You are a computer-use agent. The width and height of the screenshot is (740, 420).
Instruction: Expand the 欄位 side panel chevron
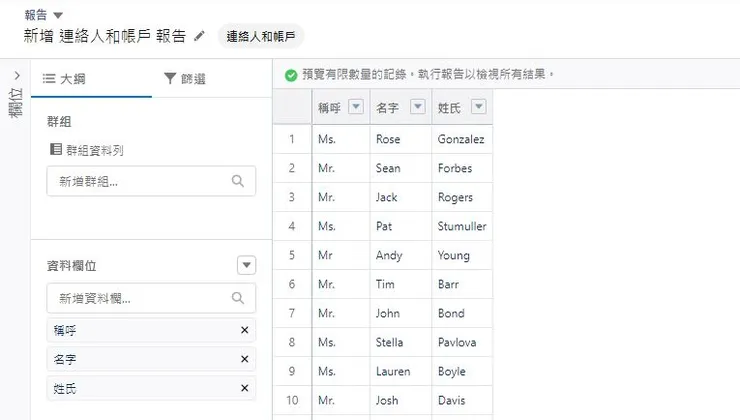pos(17,76)
